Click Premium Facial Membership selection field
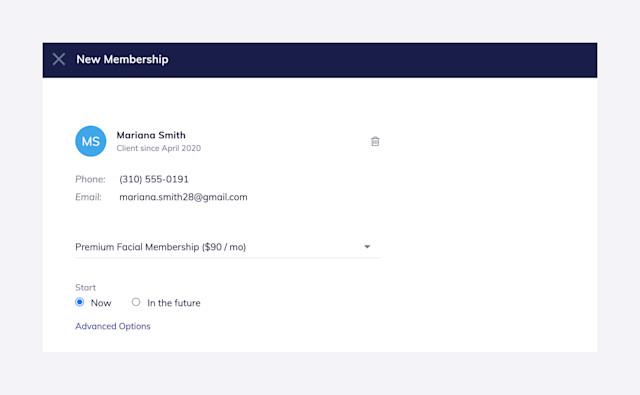Viewport: 640px width, 395px height. pyautogui.click(x=228, y=247)
